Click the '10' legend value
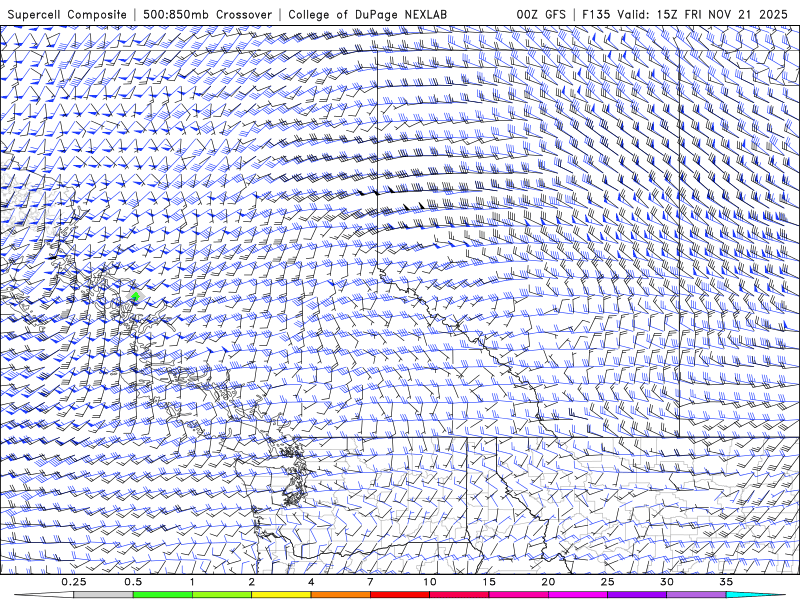 coord(430,582)
